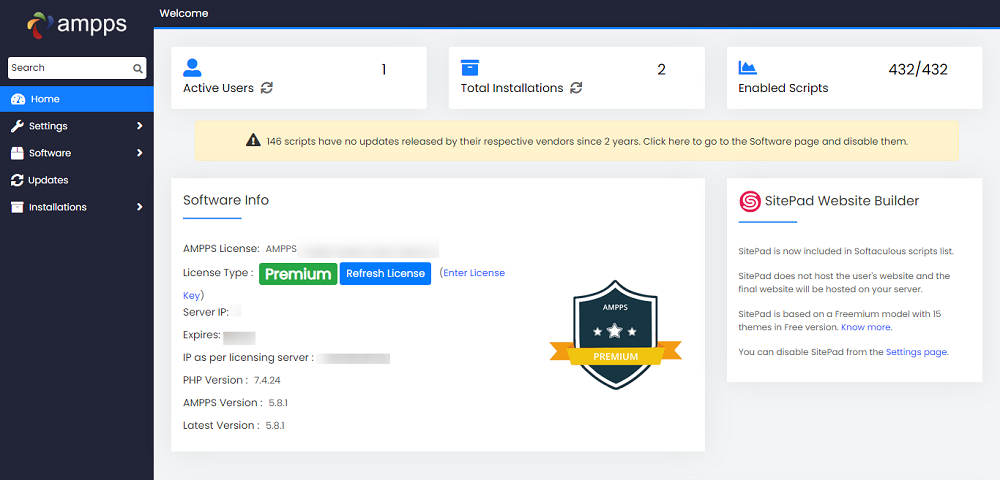
Task: Click the Total Installations label
Action: pos(512,88)
